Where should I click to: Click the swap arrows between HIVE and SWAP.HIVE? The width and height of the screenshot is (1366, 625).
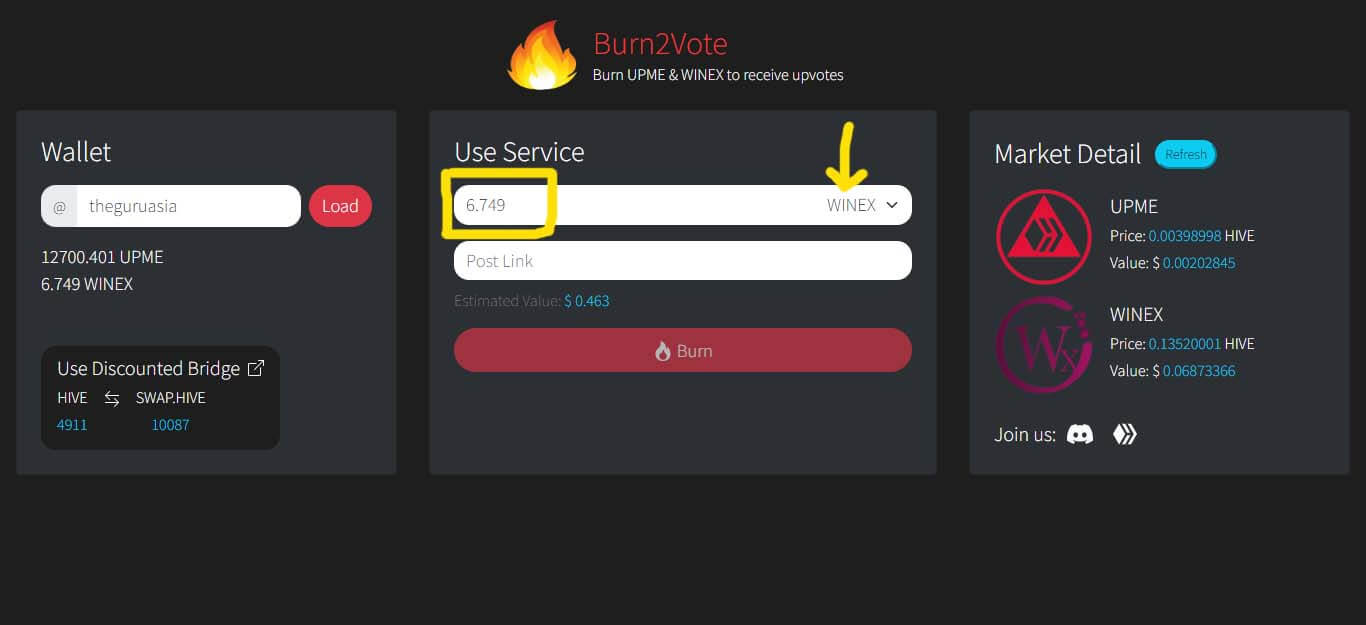tap(112, 398)
